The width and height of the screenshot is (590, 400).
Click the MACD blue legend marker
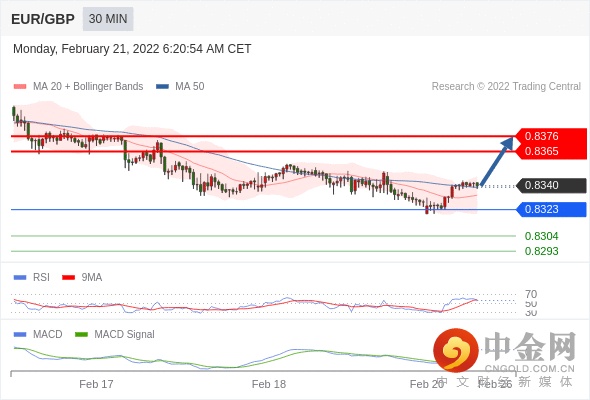coord(20,335)
